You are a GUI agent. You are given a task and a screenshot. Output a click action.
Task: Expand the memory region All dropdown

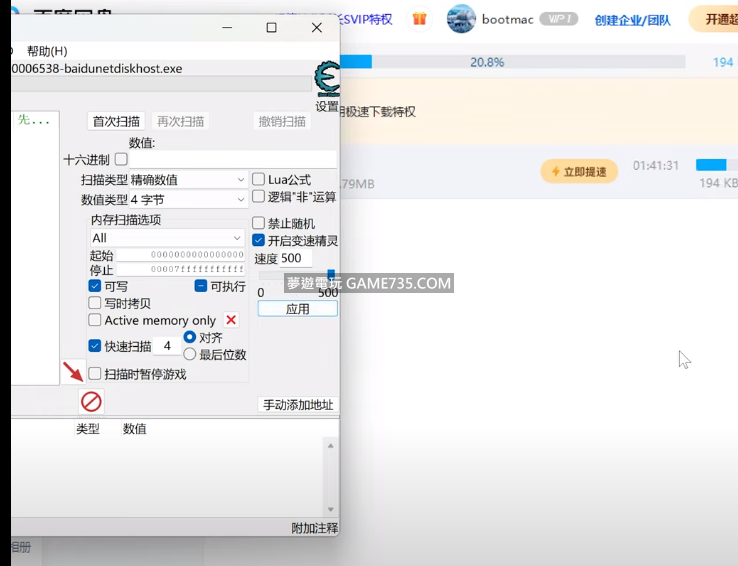167,238
